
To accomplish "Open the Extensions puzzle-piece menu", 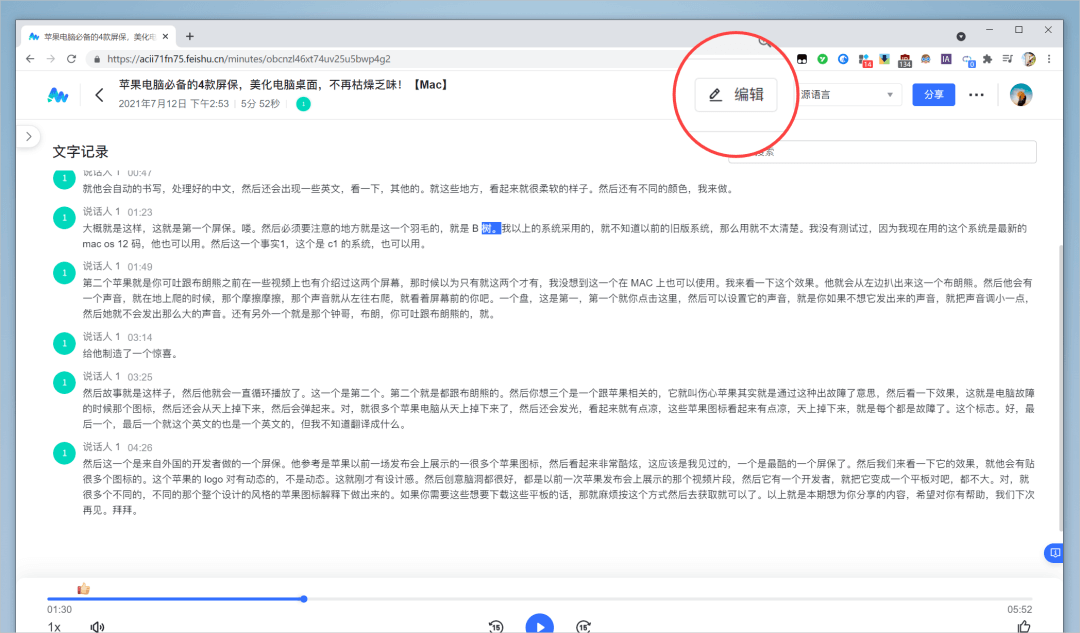I will (x=988, y=59).
